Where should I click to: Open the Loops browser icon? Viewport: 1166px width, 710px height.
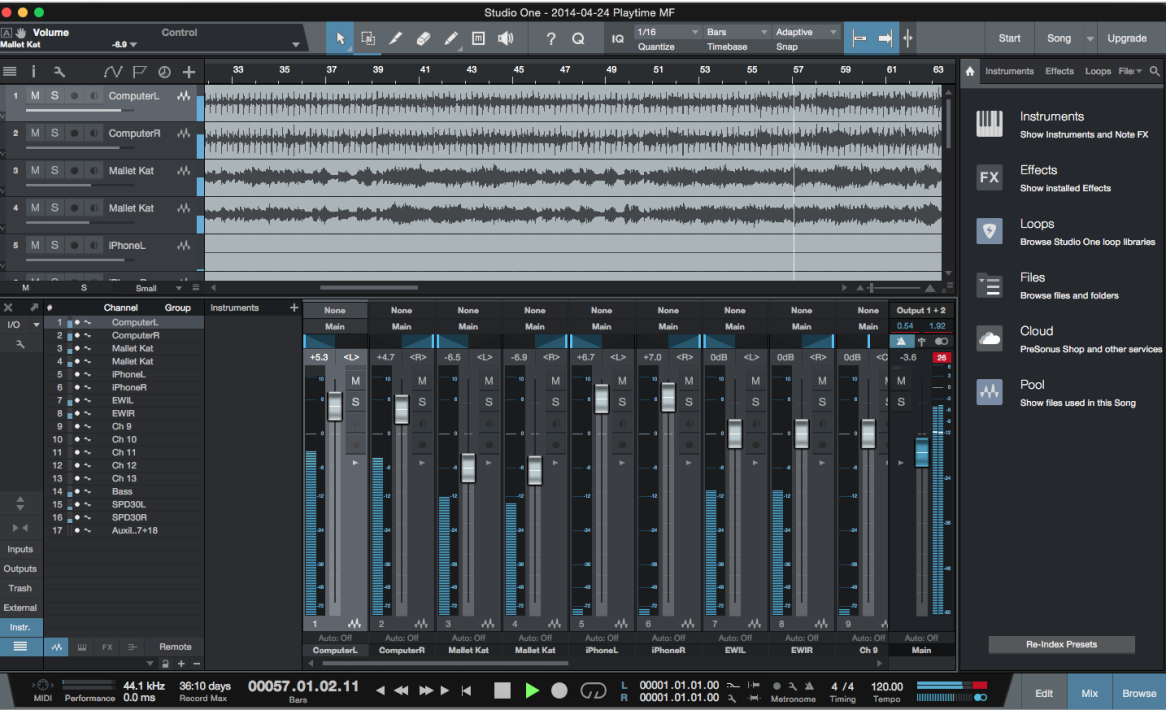tap(989, 231)
